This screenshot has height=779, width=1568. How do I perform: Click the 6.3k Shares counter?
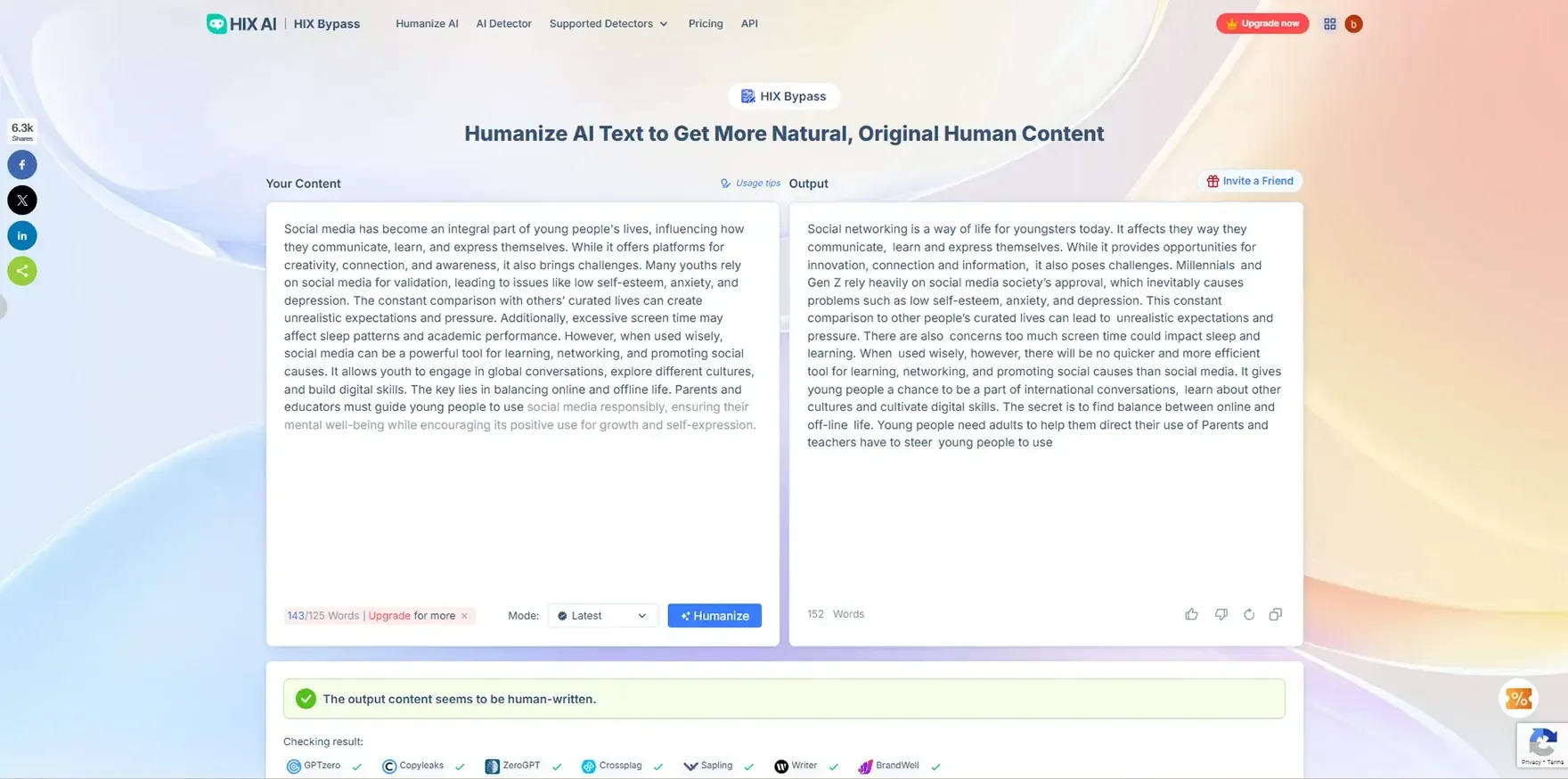22,131
